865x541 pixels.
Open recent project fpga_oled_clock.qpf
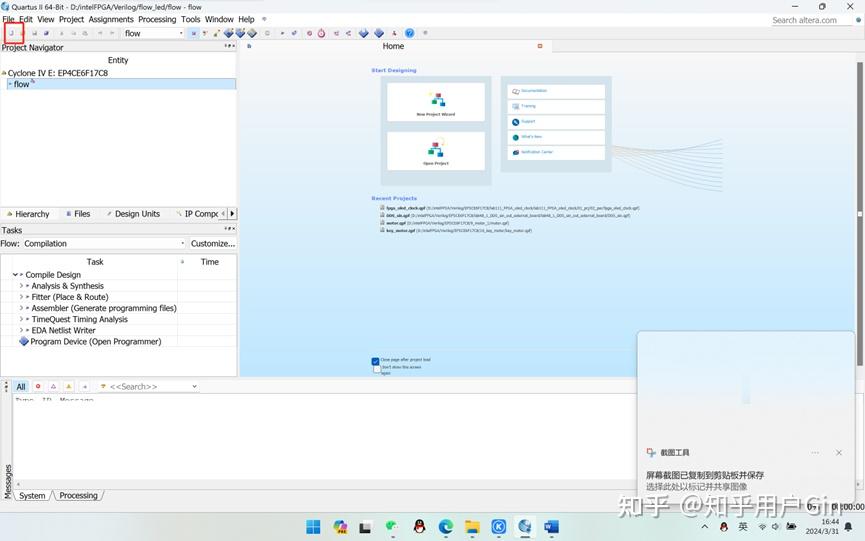pos(510,208)
